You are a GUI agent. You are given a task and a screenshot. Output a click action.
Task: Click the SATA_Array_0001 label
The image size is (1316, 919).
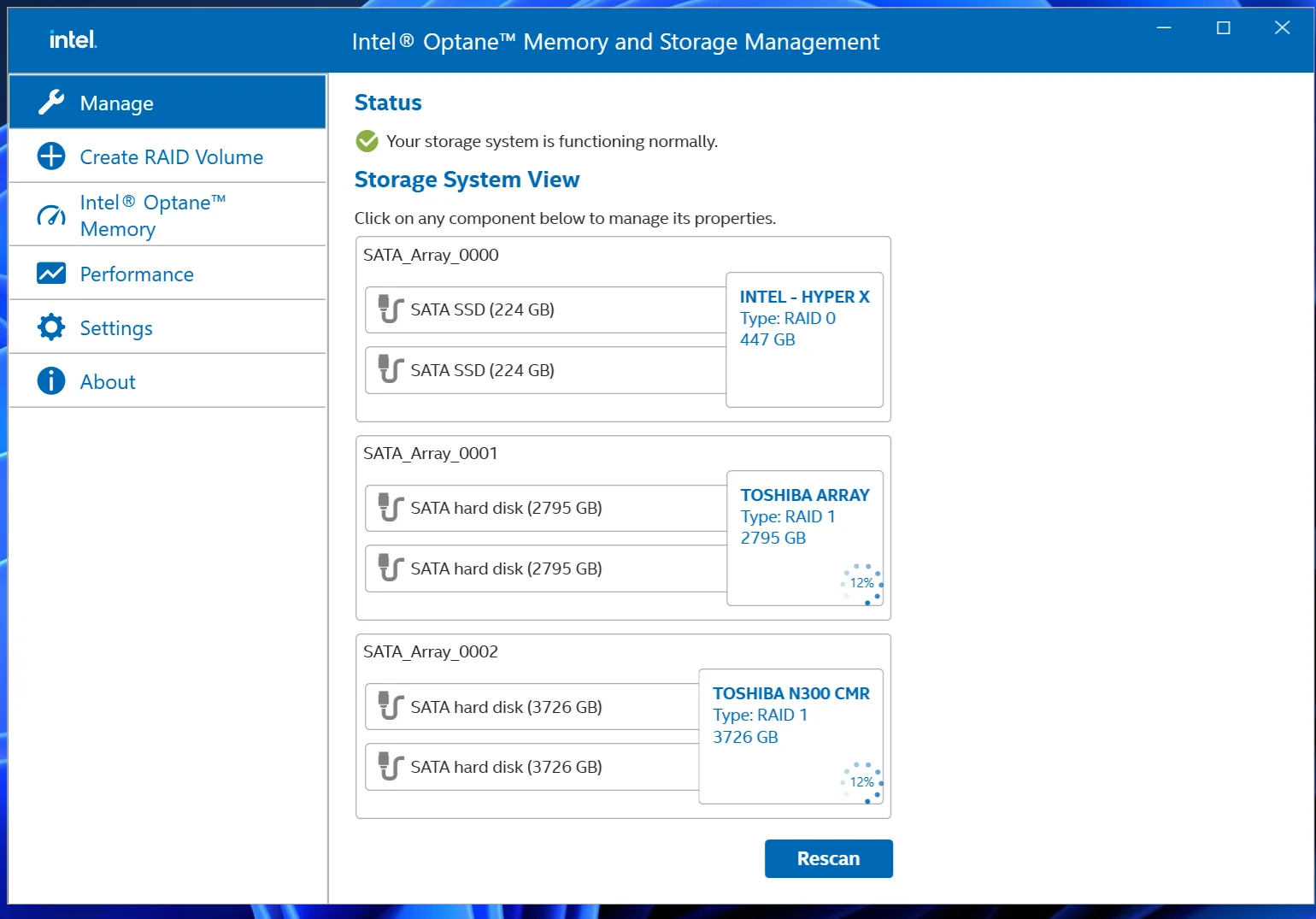coord(431,453)
